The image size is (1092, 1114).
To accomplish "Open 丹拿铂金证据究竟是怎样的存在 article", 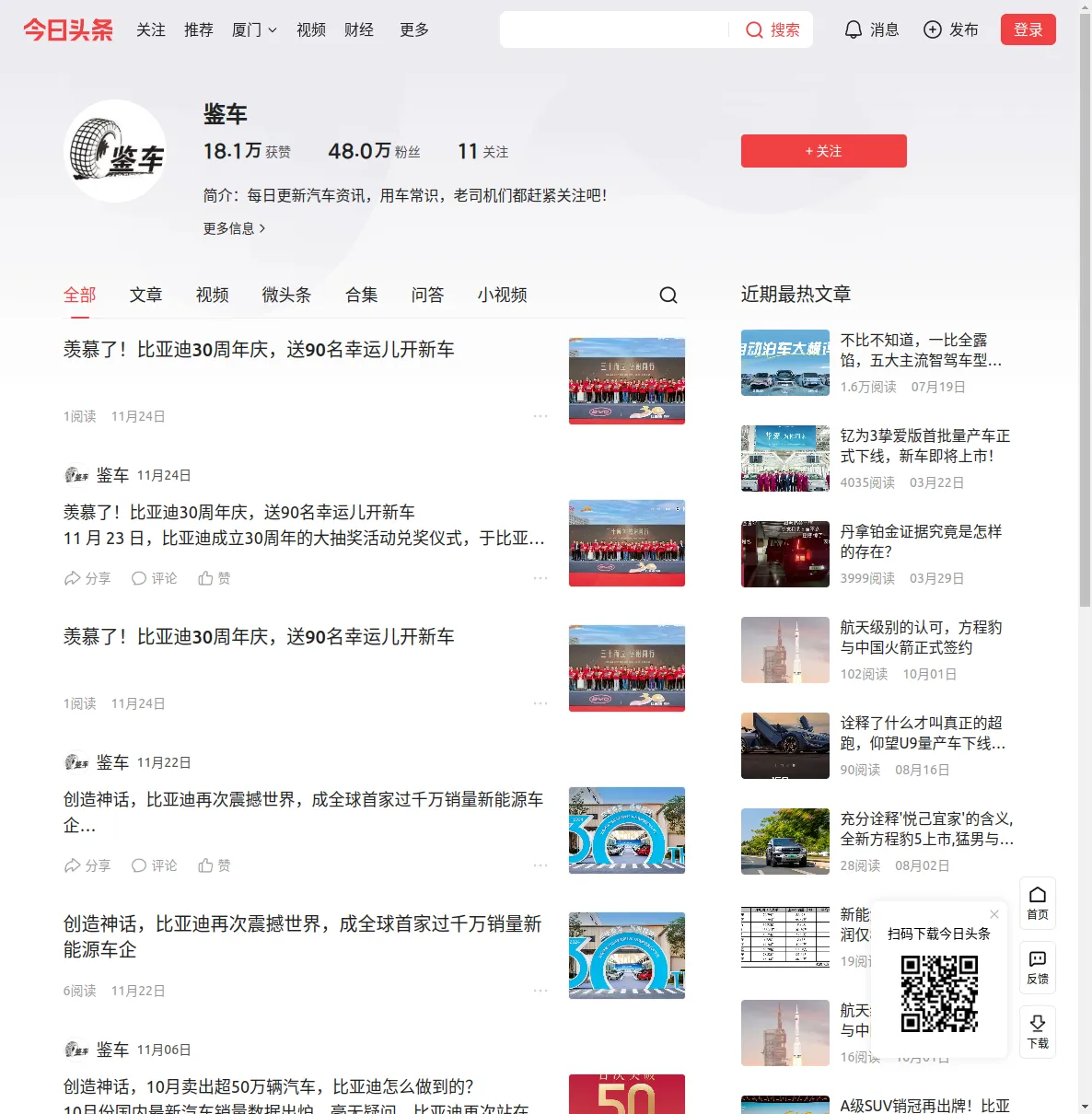I will pyautogui.click(x=922, y=541).
